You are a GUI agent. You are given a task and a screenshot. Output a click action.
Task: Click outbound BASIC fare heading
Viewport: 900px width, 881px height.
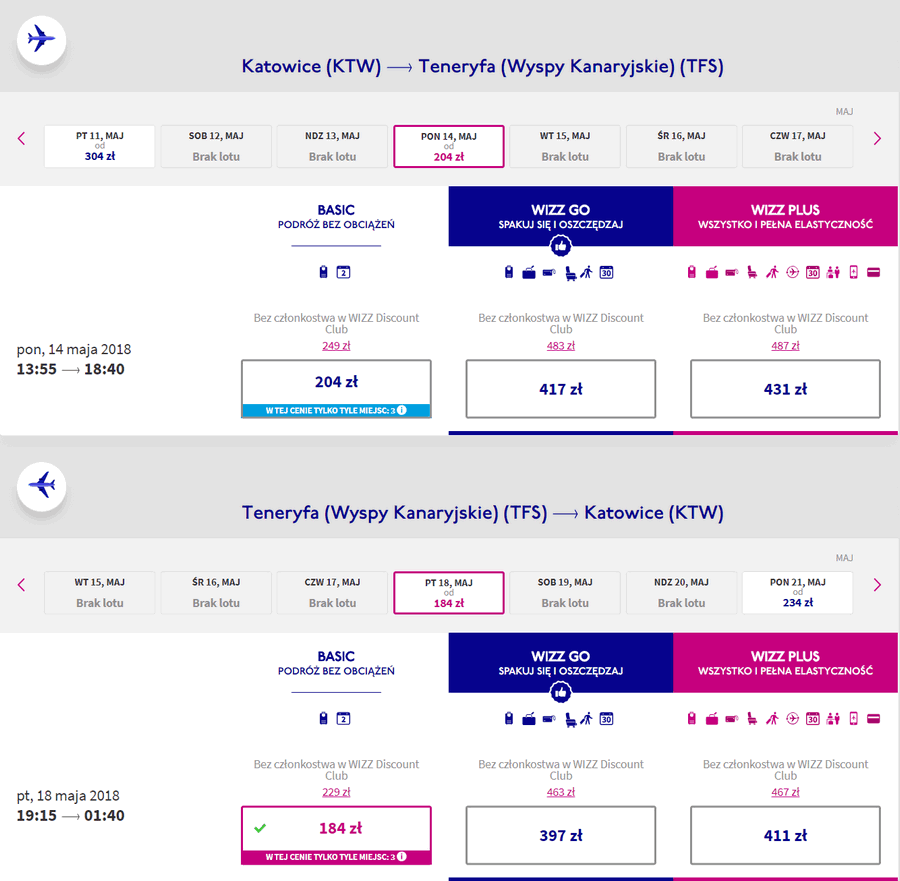pyautogui.click(x=336, y=216)
